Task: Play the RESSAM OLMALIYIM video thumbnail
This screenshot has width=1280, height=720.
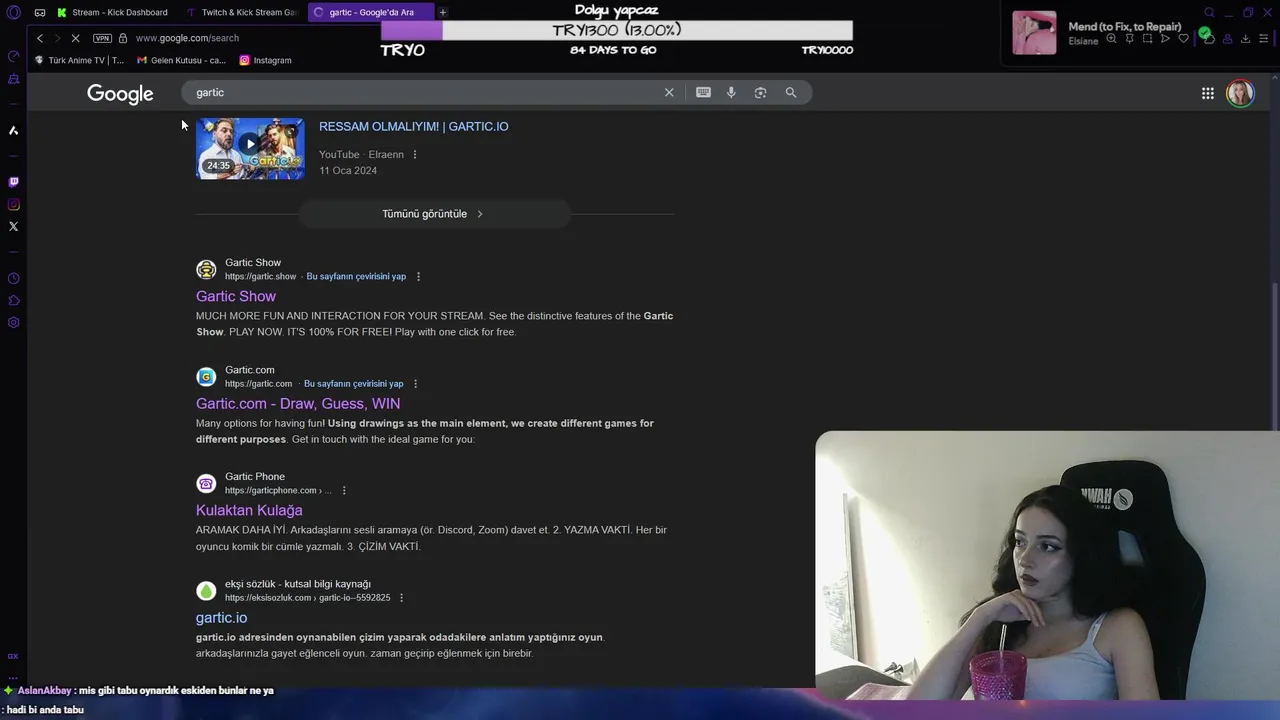Action: (250, 149)
